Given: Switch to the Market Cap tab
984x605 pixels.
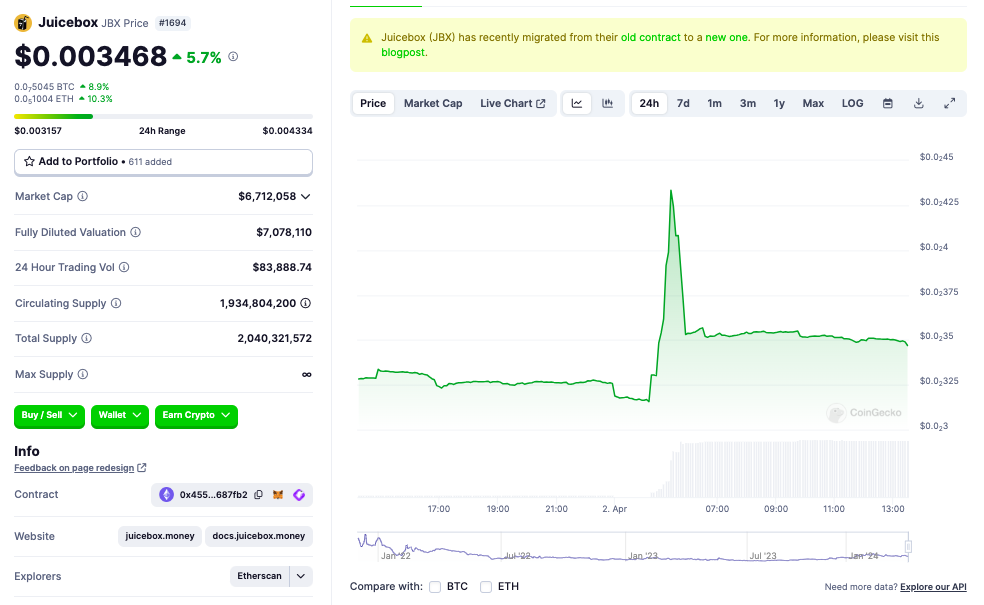Looking at the screenshot, I should [x=432, y=103].
